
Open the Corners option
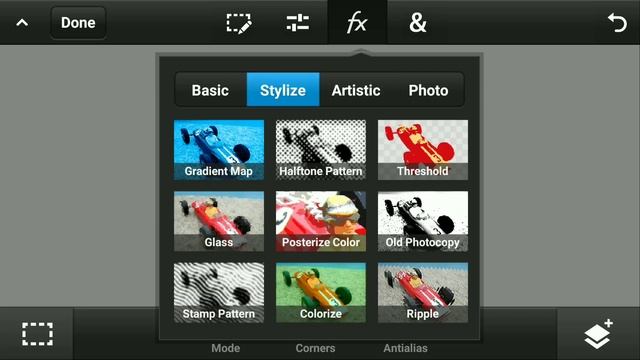click(315, 348)
